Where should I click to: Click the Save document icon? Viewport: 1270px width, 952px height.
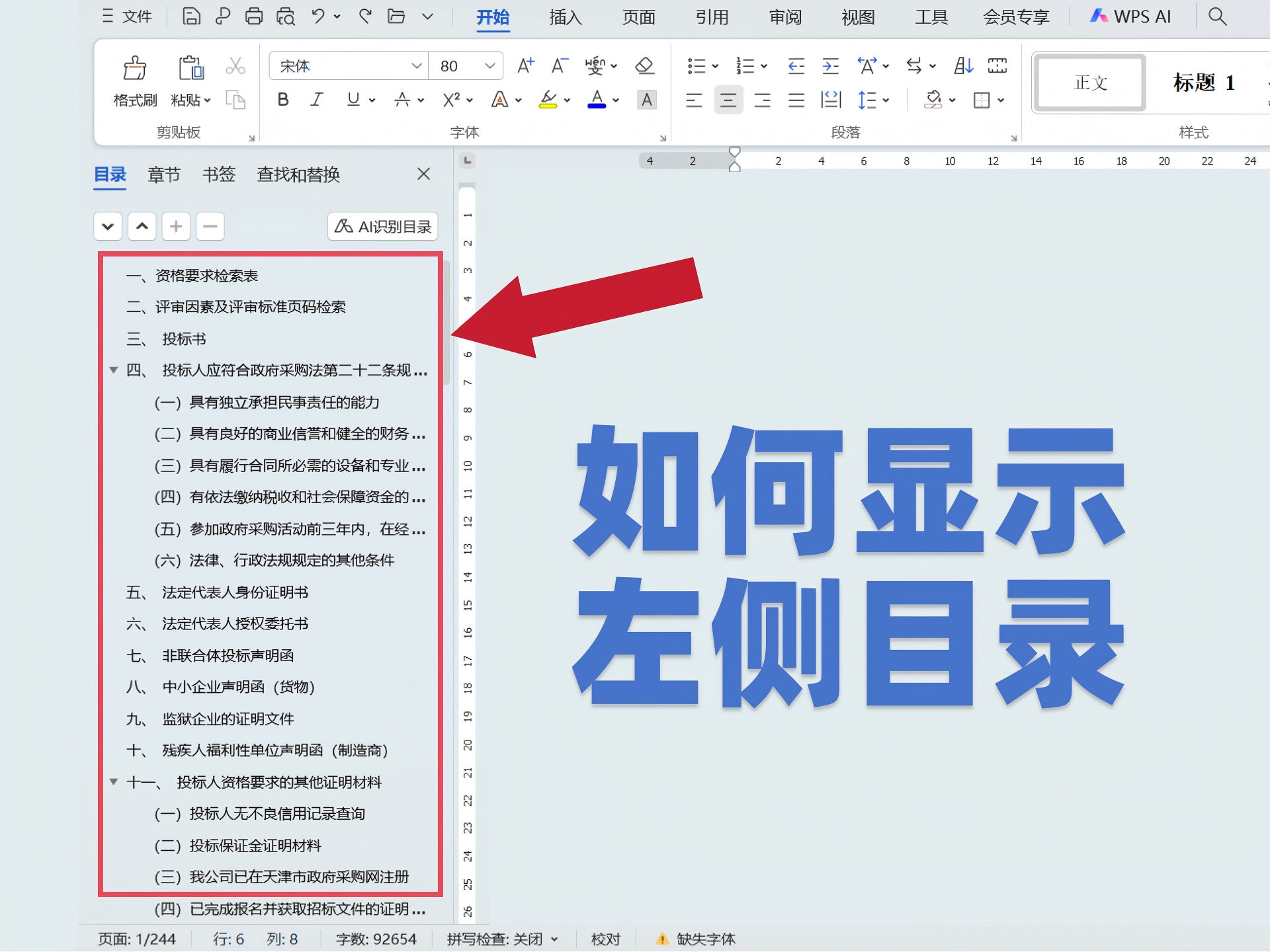point(191,17)
